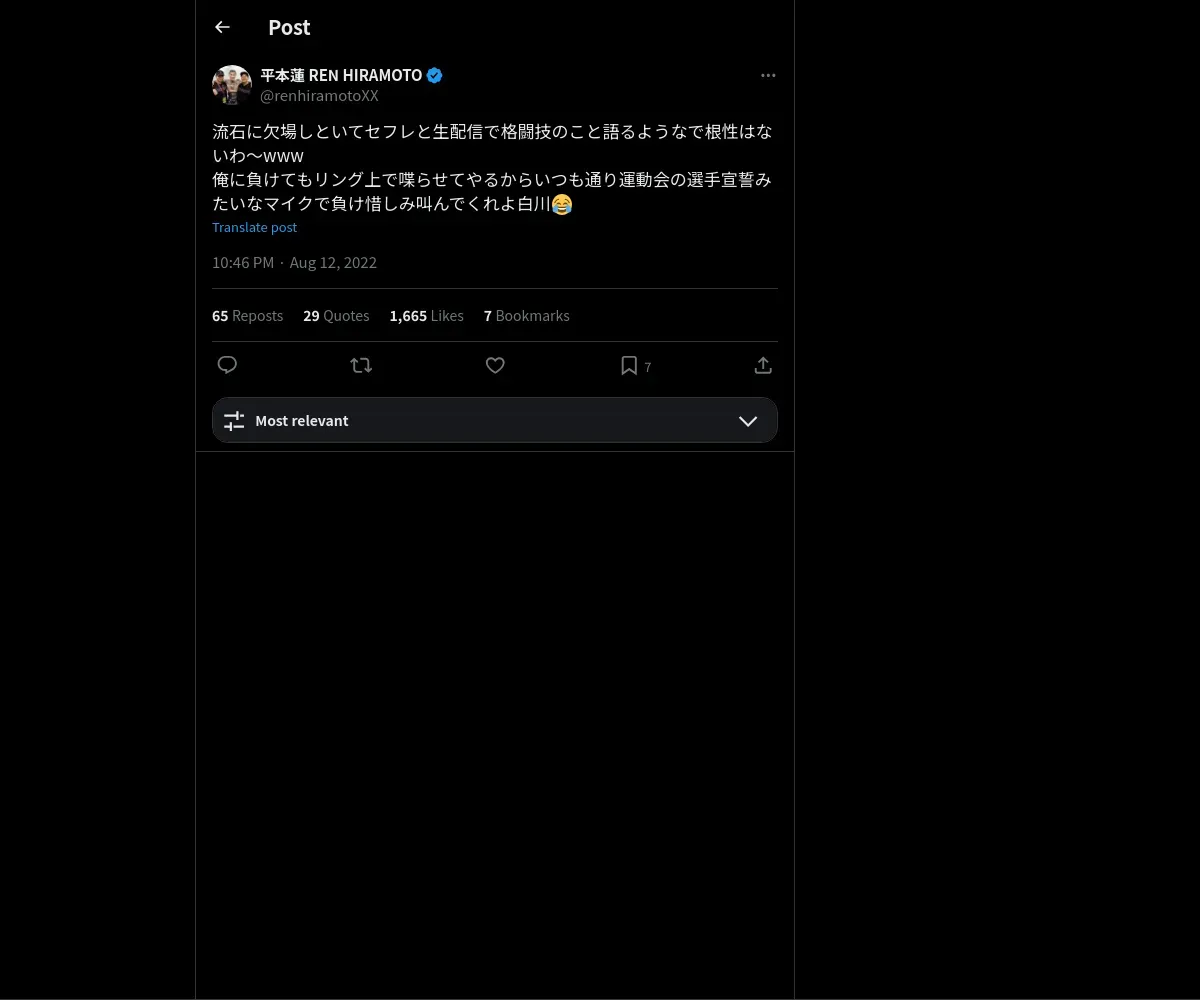Screen dimensions: 1200x1000
Task: Open Ren Hiramoto's profile picture
Action: pos(232,85)
